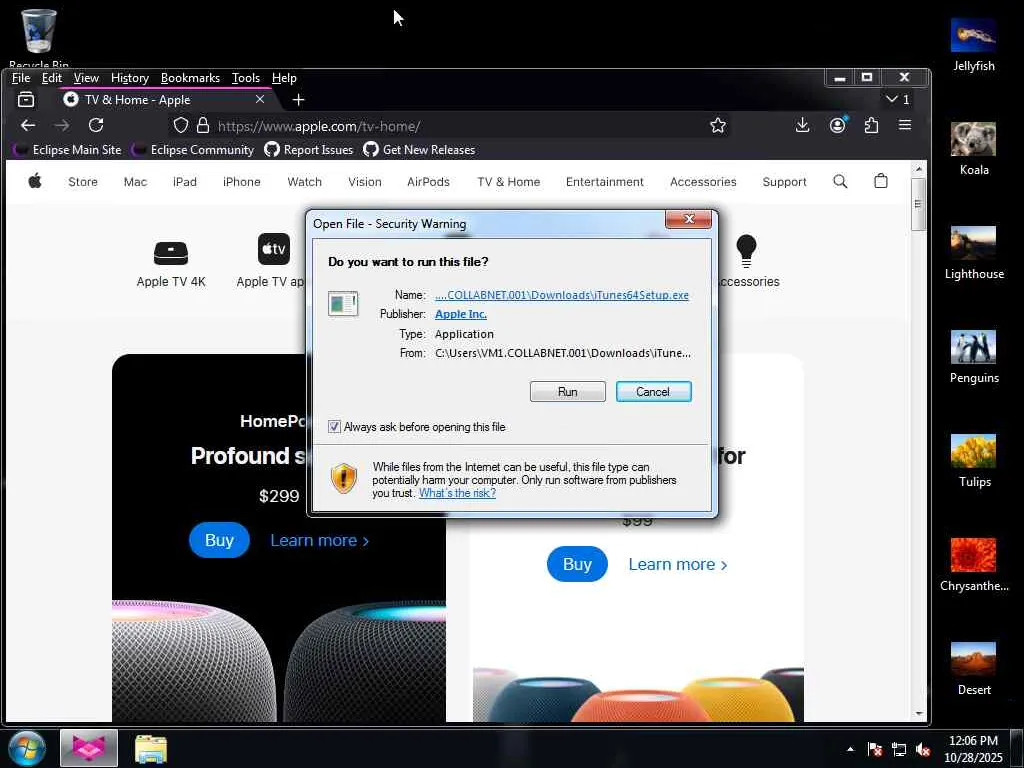
Task: Click the network tray icon
Action: coord(899,750)
